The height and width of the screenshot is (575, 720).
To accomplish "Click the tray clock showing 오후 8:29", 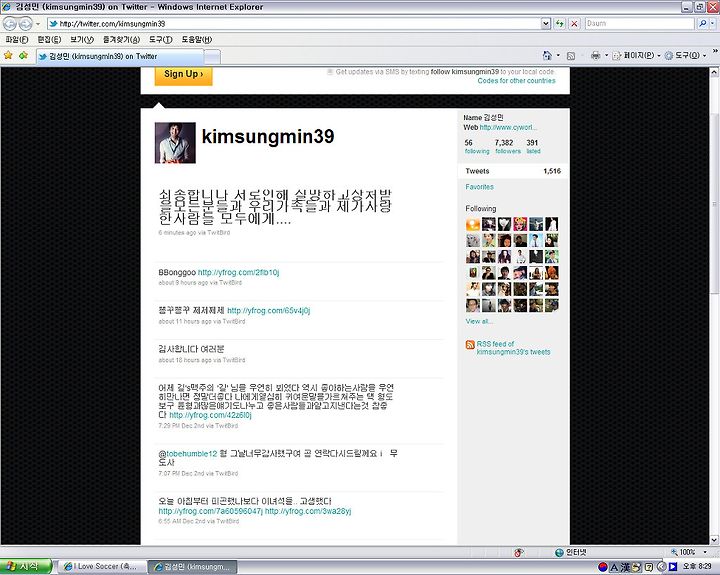I will click(x=697, y=567).
